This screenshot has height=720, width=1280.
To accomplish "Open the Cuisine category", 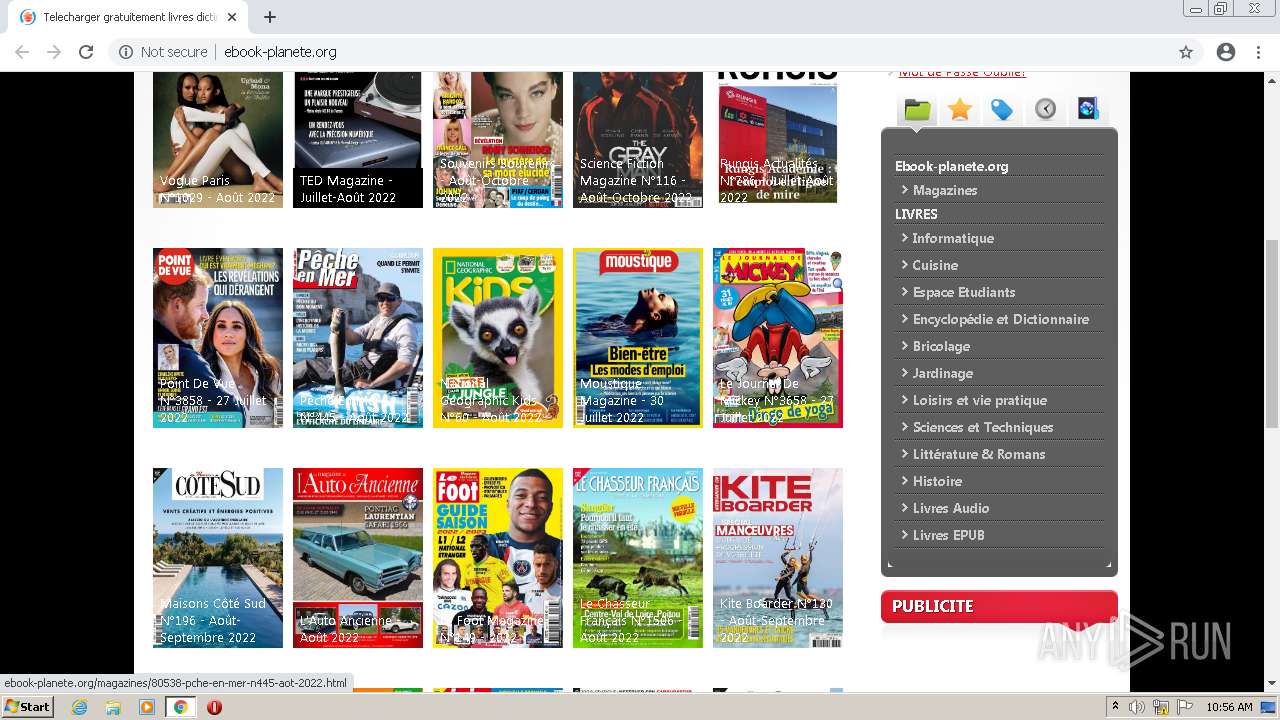I will tap(935, 265).
